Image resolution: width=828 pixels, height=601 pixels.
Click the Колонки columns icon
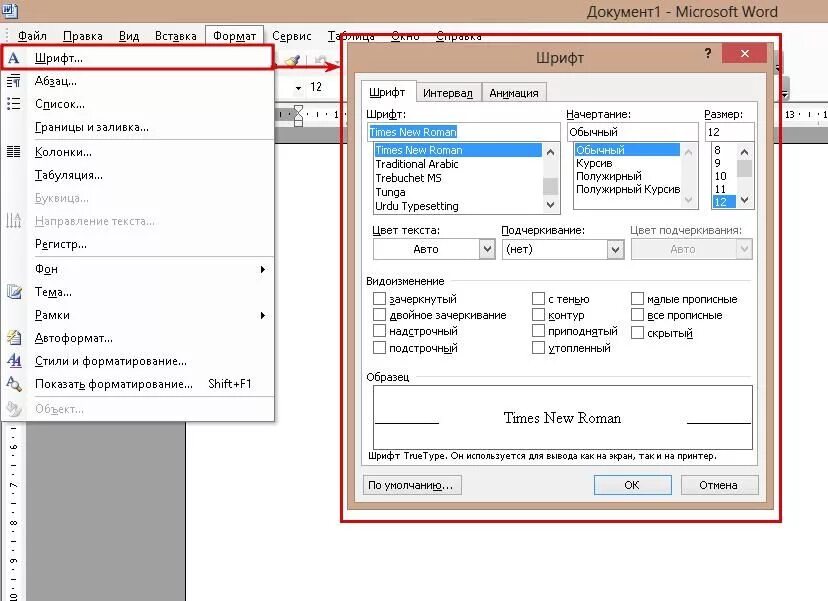(x=14, y=152)
